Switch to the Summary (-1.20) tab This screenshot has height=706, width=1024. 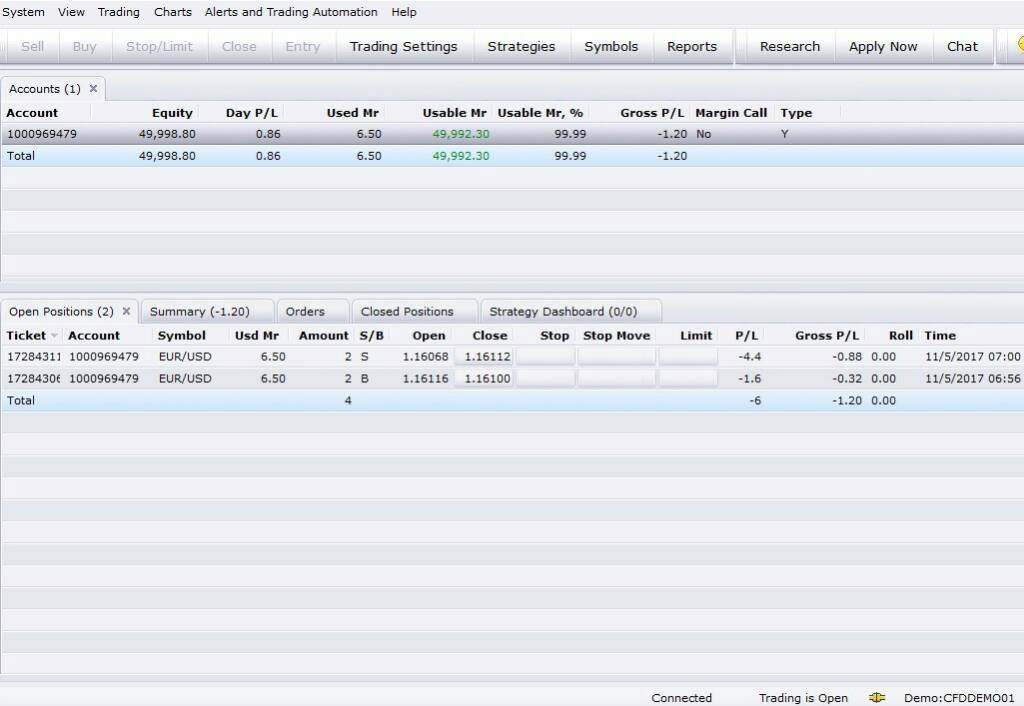(x=199, y=311)
